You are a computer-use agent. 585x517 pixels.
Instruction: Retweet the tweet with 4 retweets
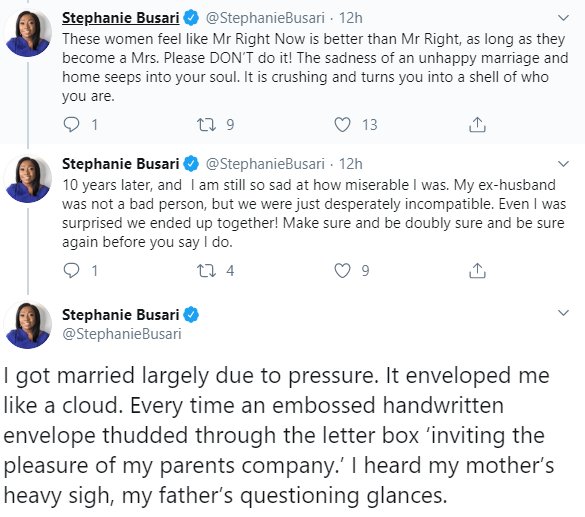pyautogui.click(x=206, y=270)
